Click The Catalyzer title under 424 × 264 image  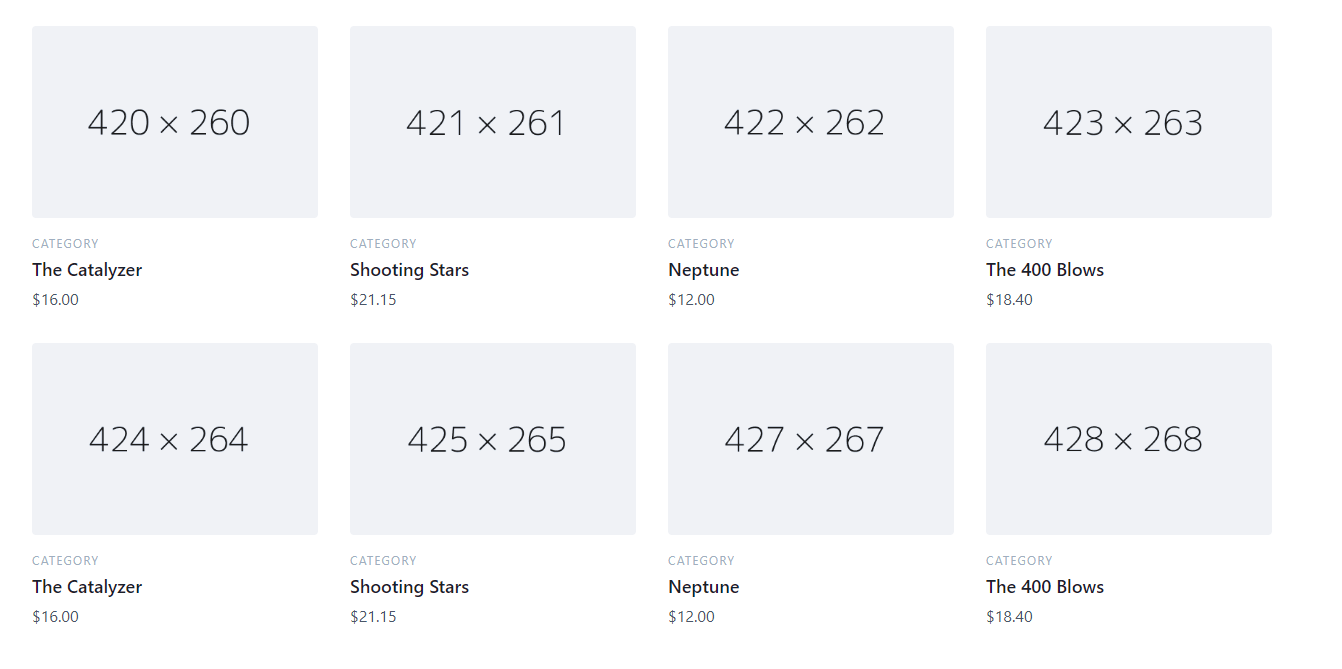(x=87, y=587)
